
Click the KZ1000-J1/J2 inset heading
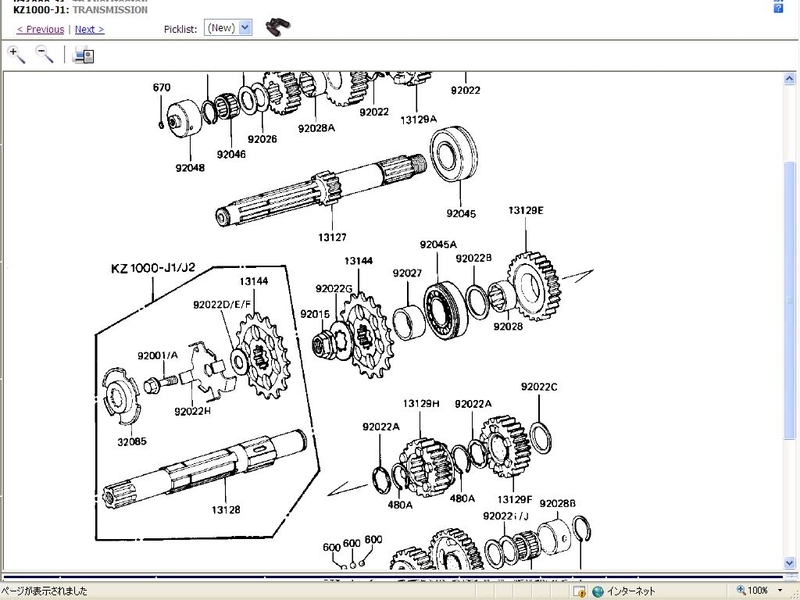point(153,268)
